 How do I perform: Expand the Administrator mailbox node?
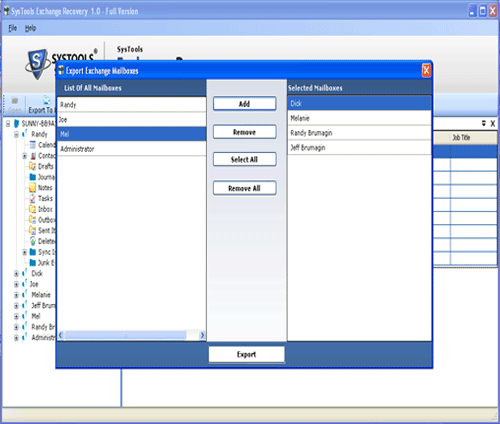(16, 338)
